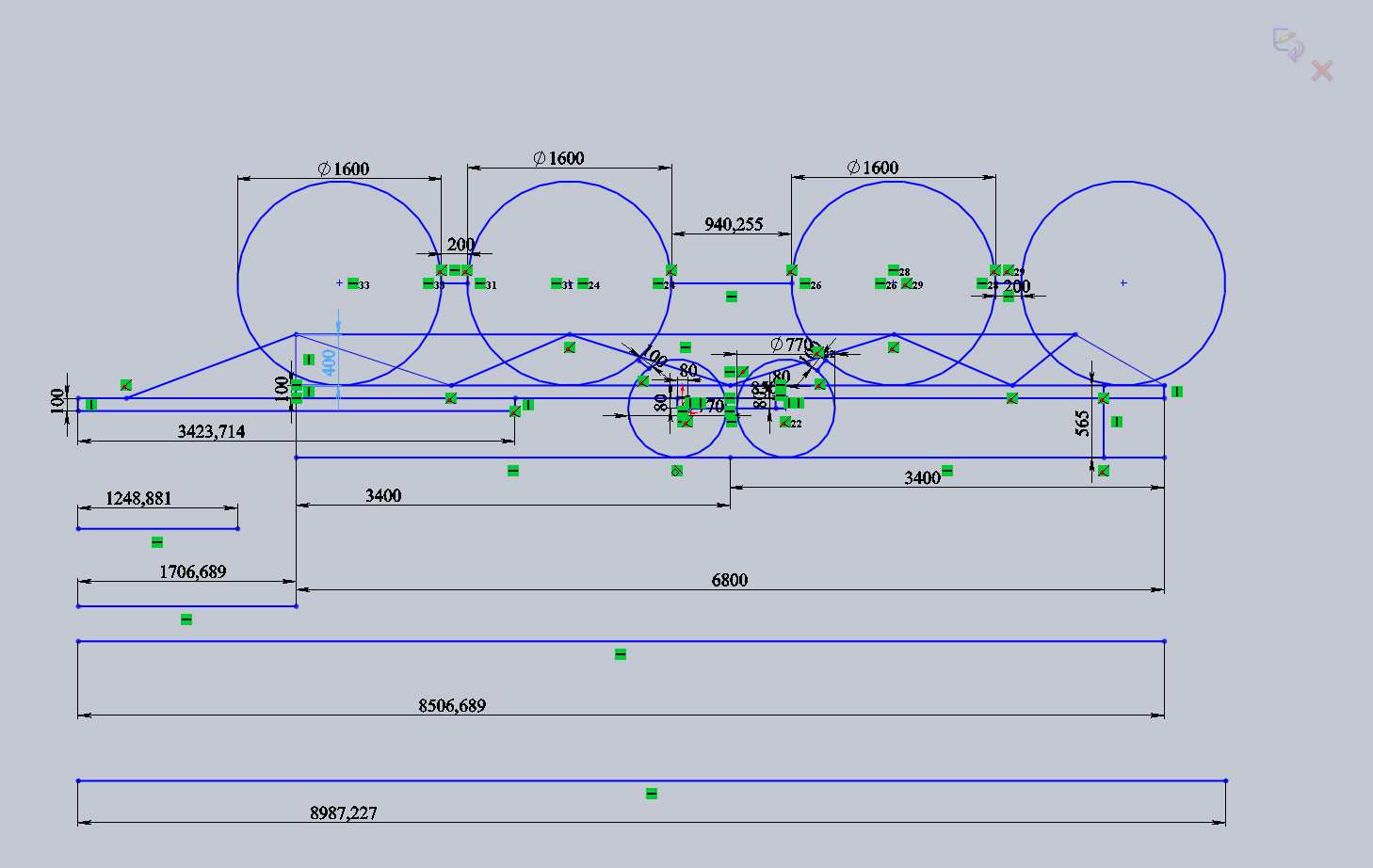Select vertical relation beside 565 dimension
Screen dimensions: 1373x868
pyautogui.click(x=1117, y=422)
